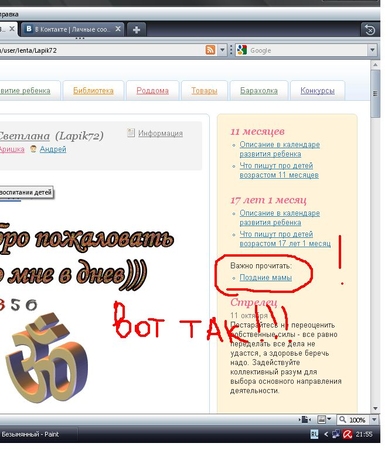Screen dimensions: 388x450
Task: Open the Конкурсы section tab
Action: [x=317, y=91]
